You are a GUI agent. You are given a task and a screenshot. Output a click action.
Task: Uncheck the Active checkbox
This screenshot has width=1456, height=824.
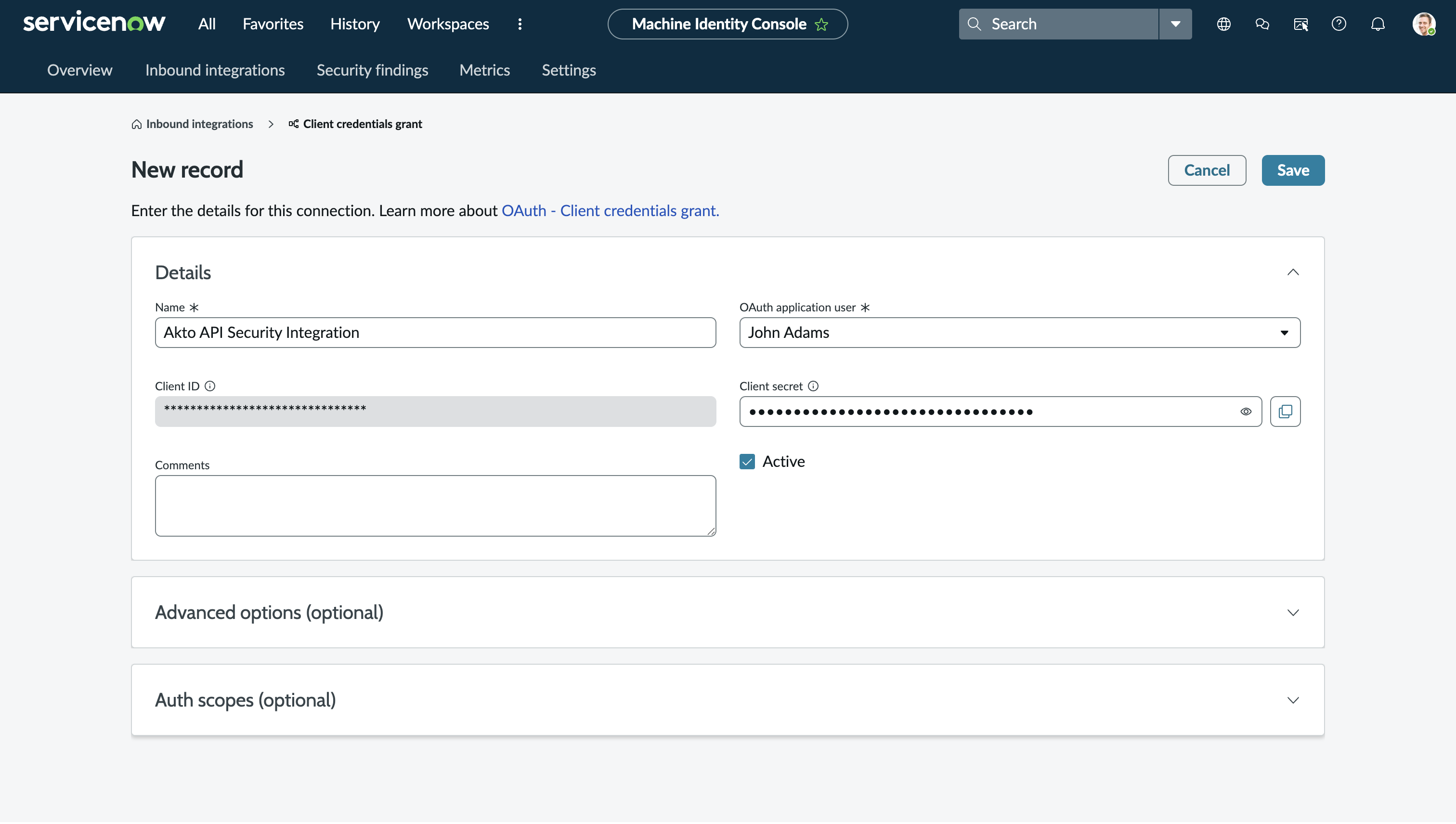(747, 461)
